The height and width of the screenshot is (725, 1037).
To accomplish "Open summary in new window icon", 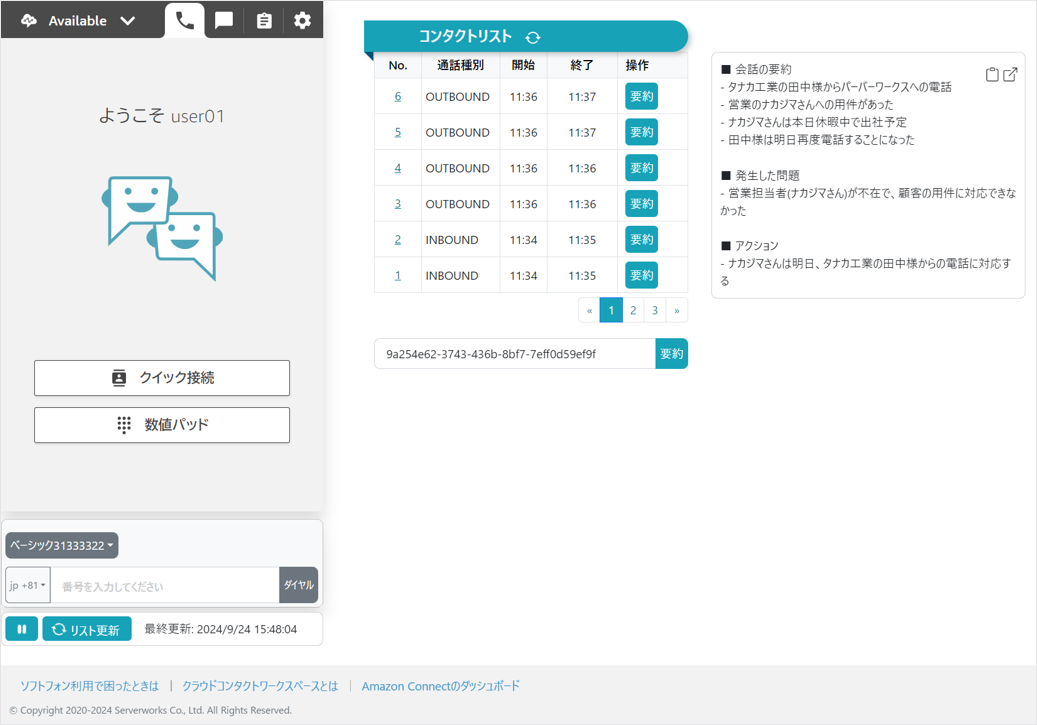I will (1010, 75).
